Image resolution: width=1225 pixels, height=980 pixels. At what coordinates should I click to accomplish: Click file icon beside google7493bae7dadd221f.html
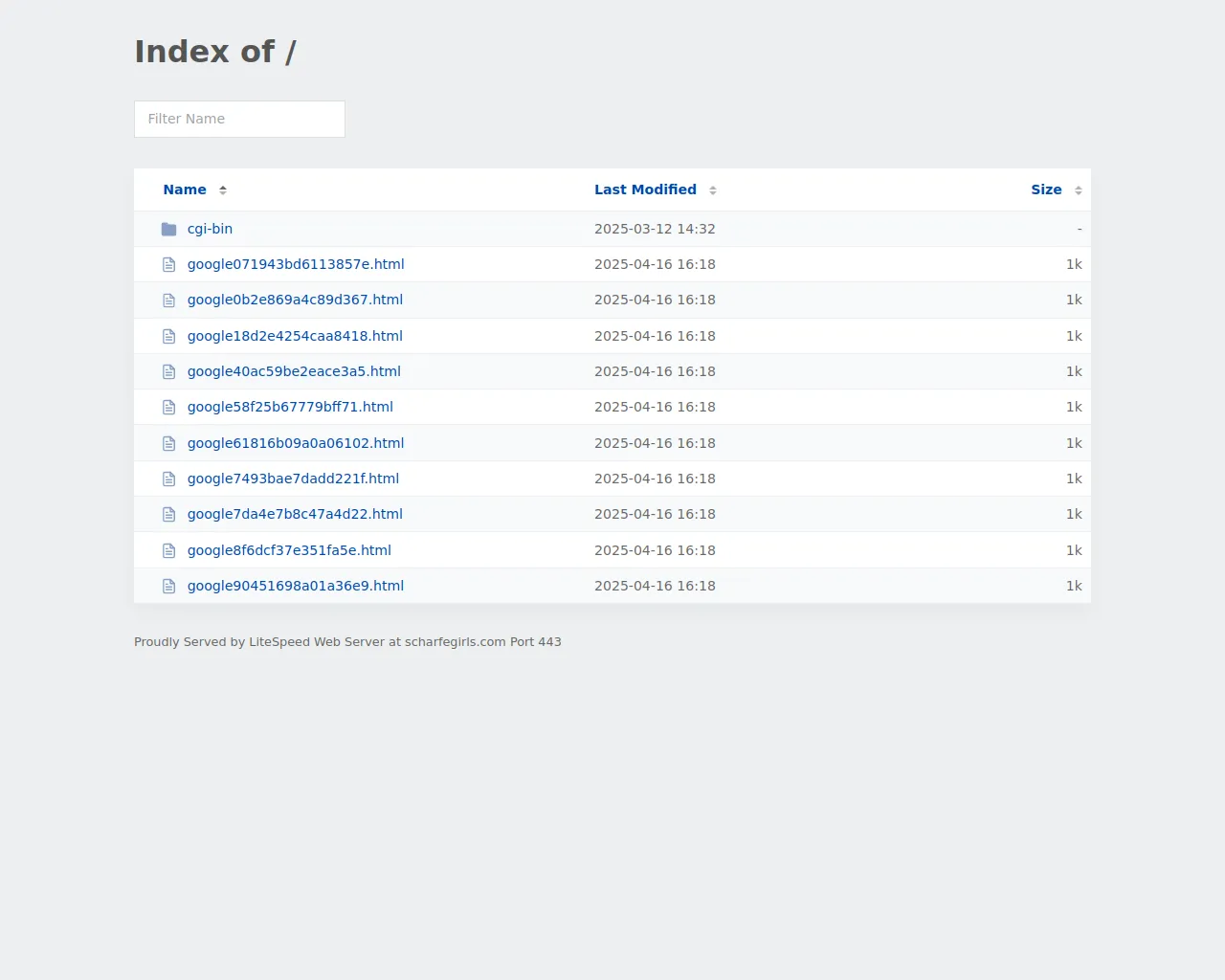[169, 479]
